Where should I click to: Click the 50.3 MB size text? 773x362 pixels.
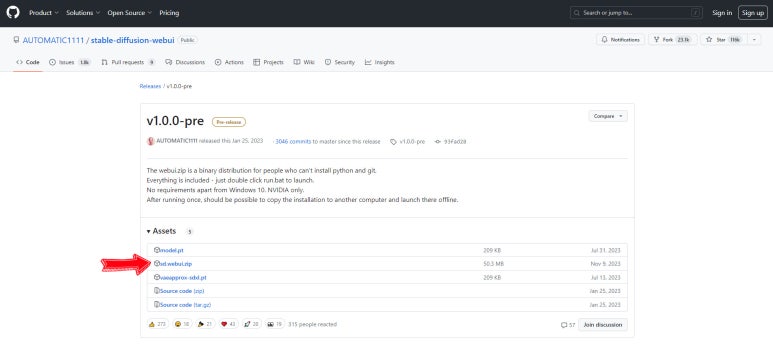(x=493, y=264)
